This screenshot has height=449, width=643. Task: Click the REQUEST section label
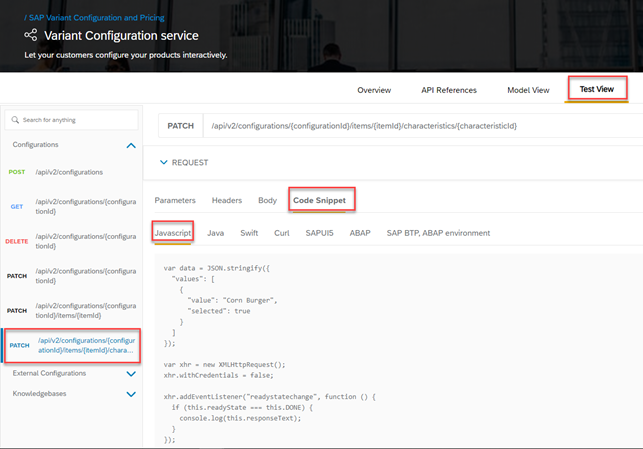tap(190, 163)
